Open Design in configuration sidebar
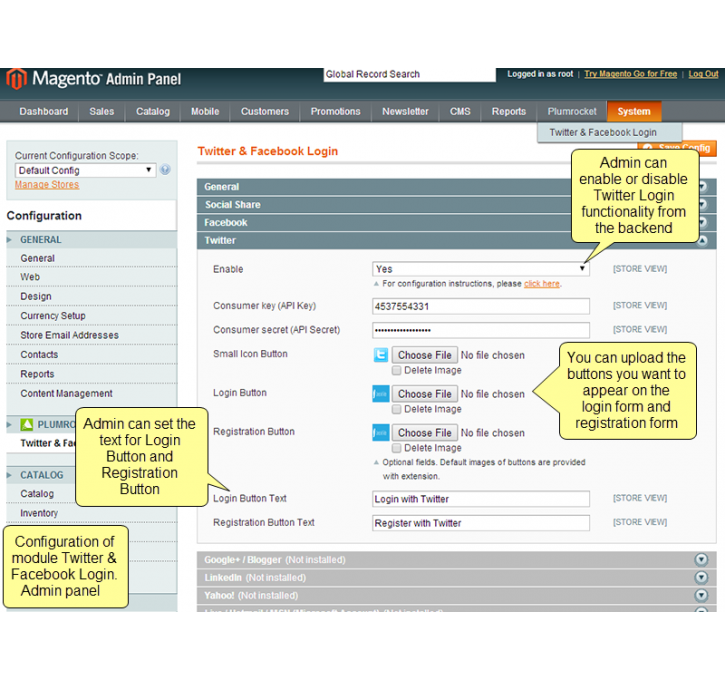 (x=36, y=296)
